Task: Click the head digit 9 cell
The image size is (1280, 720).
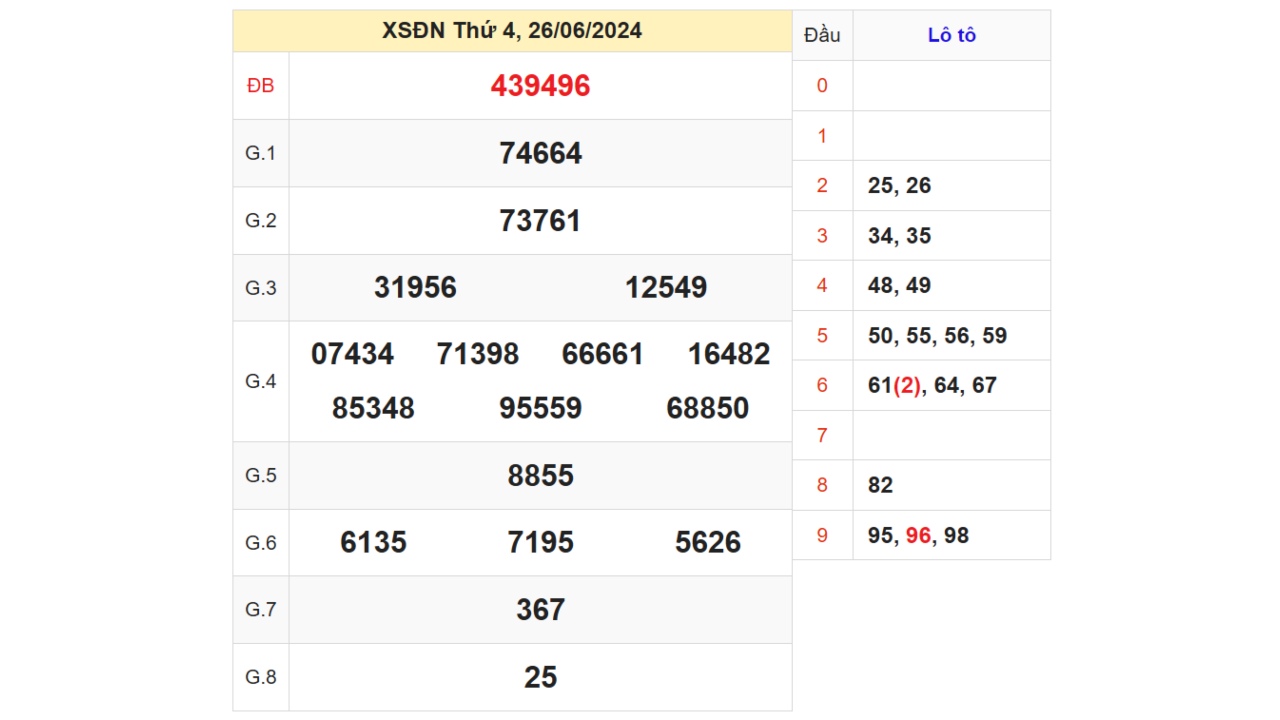Action: click(x=822, y=535)
